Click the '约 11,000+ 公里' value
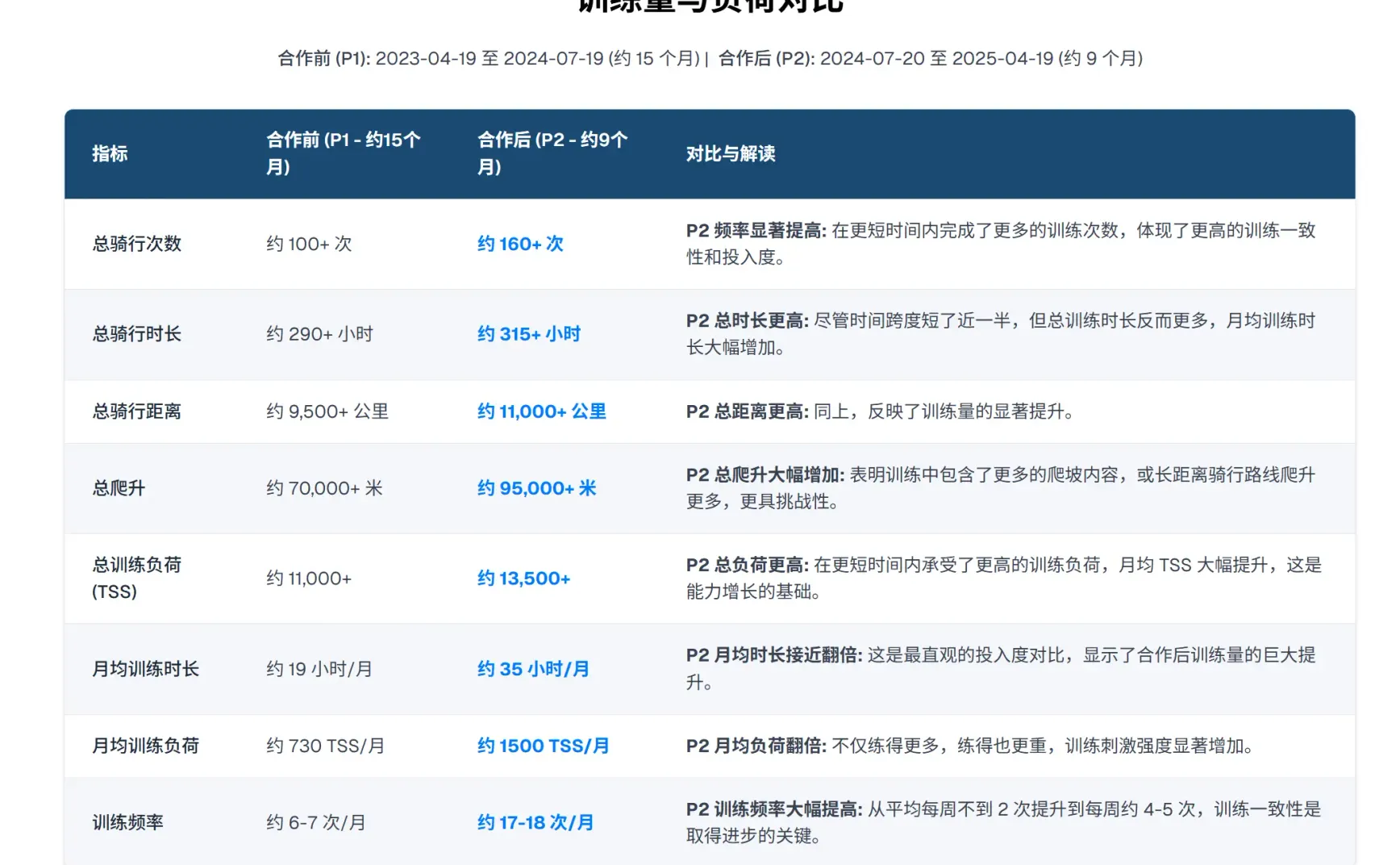Viewport: 1400px width, 865px height. point(542,412)
